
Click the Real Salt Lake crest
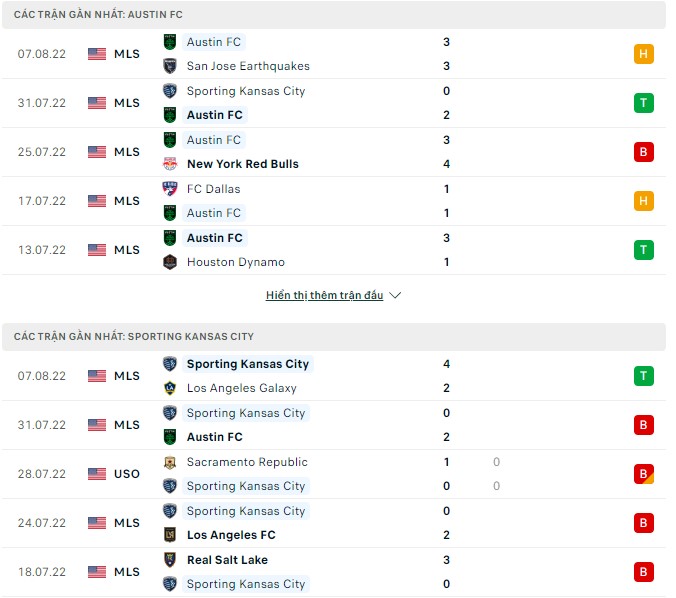pos(170,560)
